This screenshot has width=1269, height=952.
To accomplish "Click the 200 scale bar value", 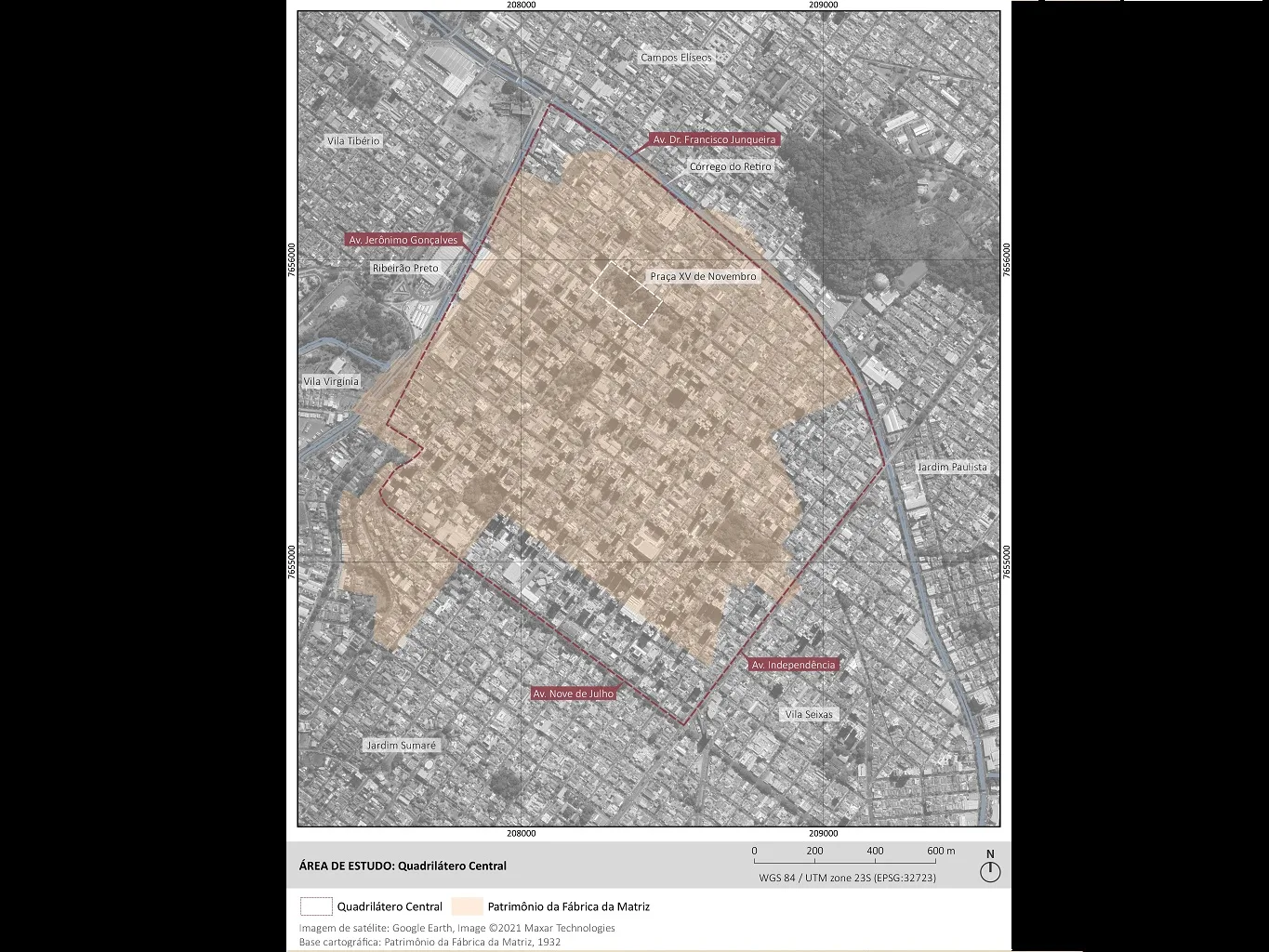I will (814, 851).
